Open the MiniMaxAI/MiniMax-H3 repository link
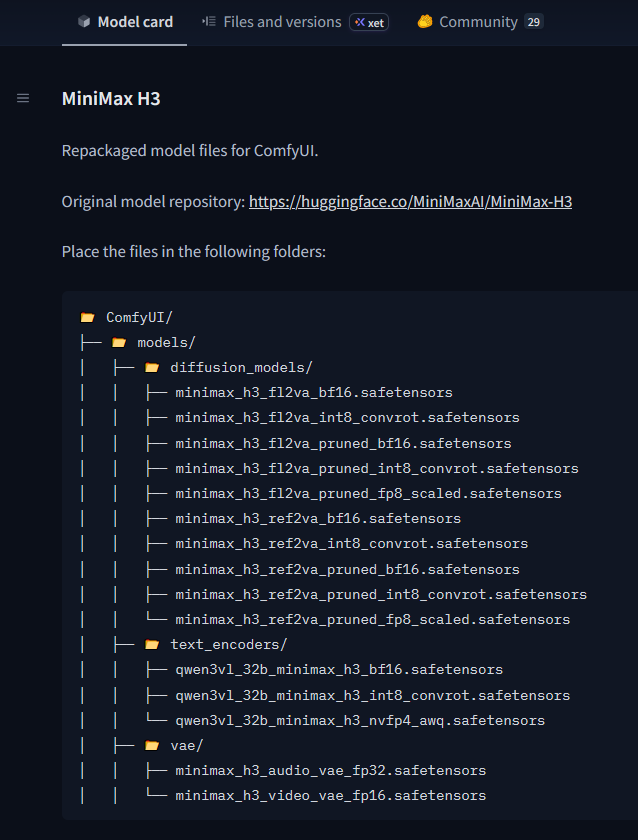This screenshot has height=840, width=638. (410, 201)
